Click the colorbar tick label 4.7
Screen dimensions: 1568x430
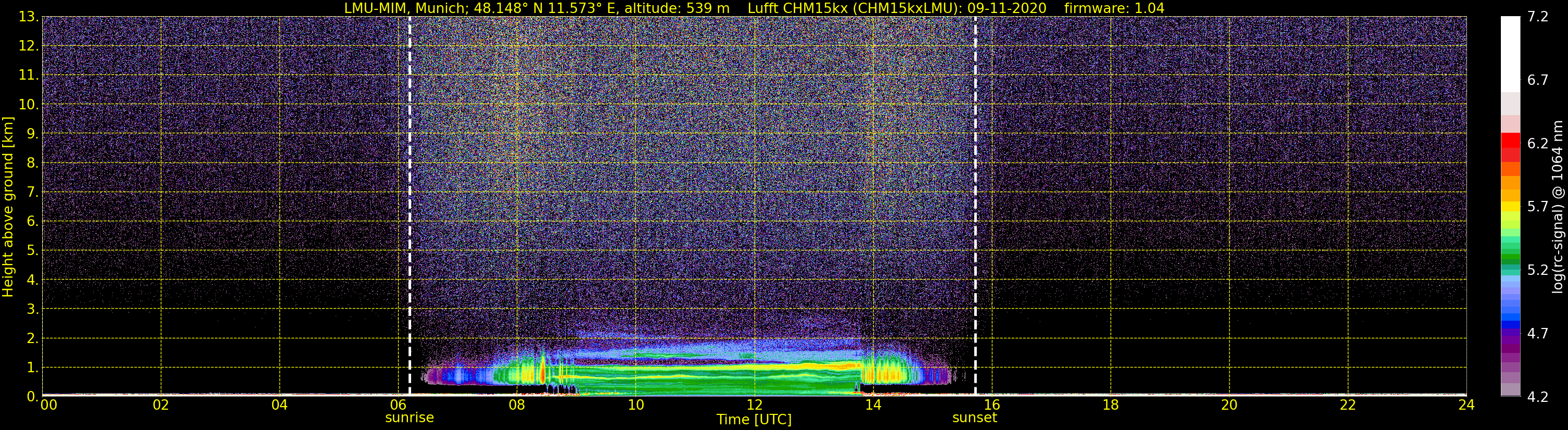1538,333
